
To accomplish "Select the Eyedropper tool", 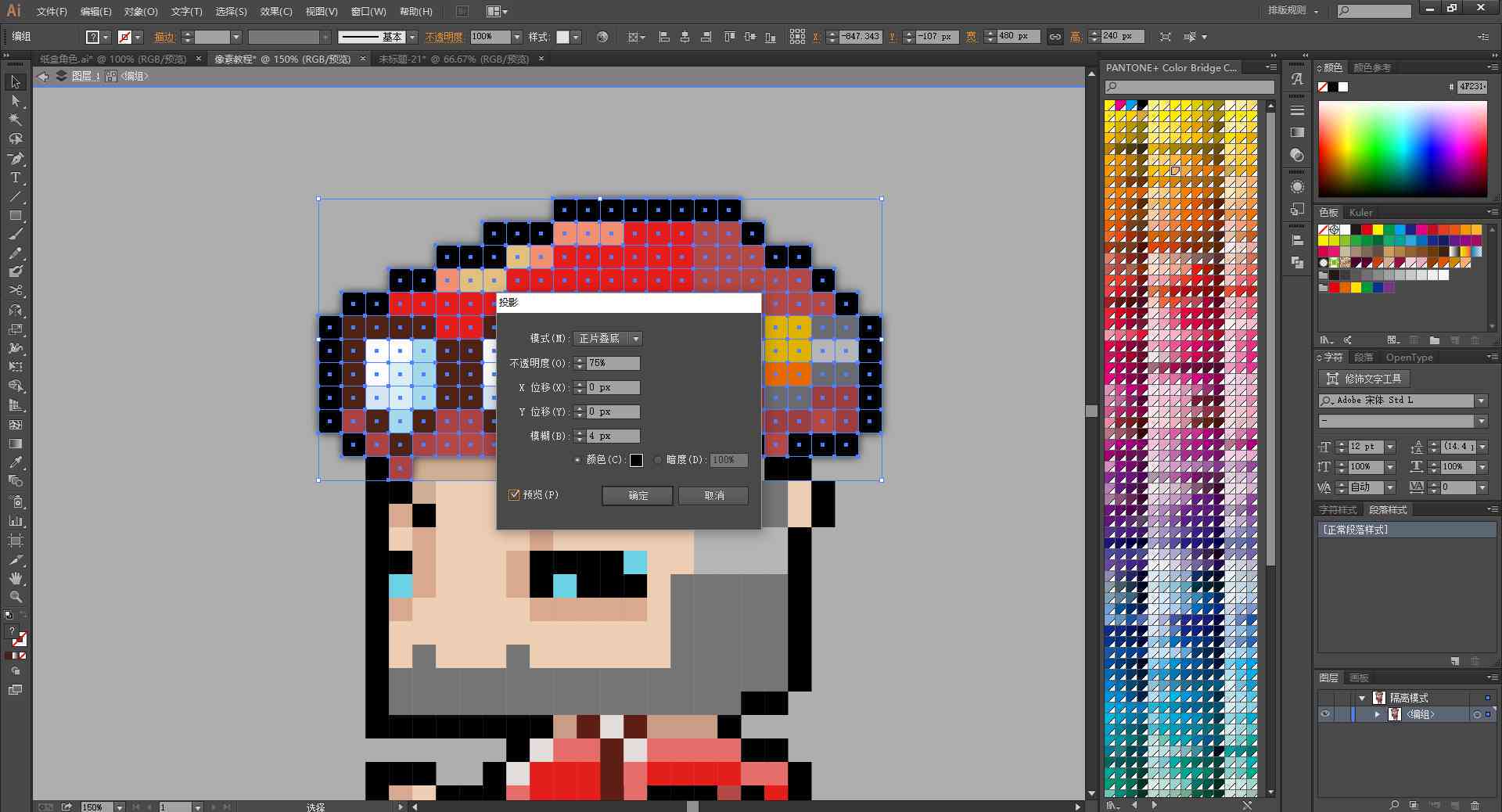I will click(16, 462).
